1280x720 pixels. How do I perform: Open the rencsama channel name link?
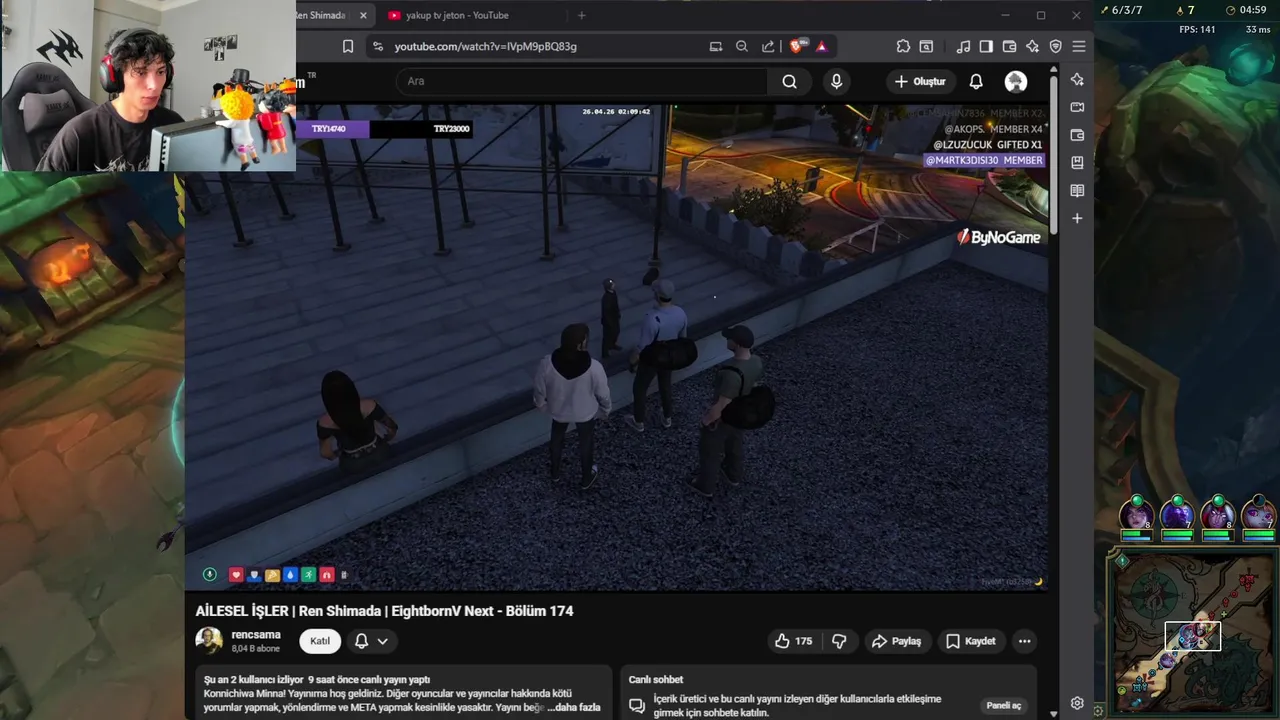pos(256,635)
